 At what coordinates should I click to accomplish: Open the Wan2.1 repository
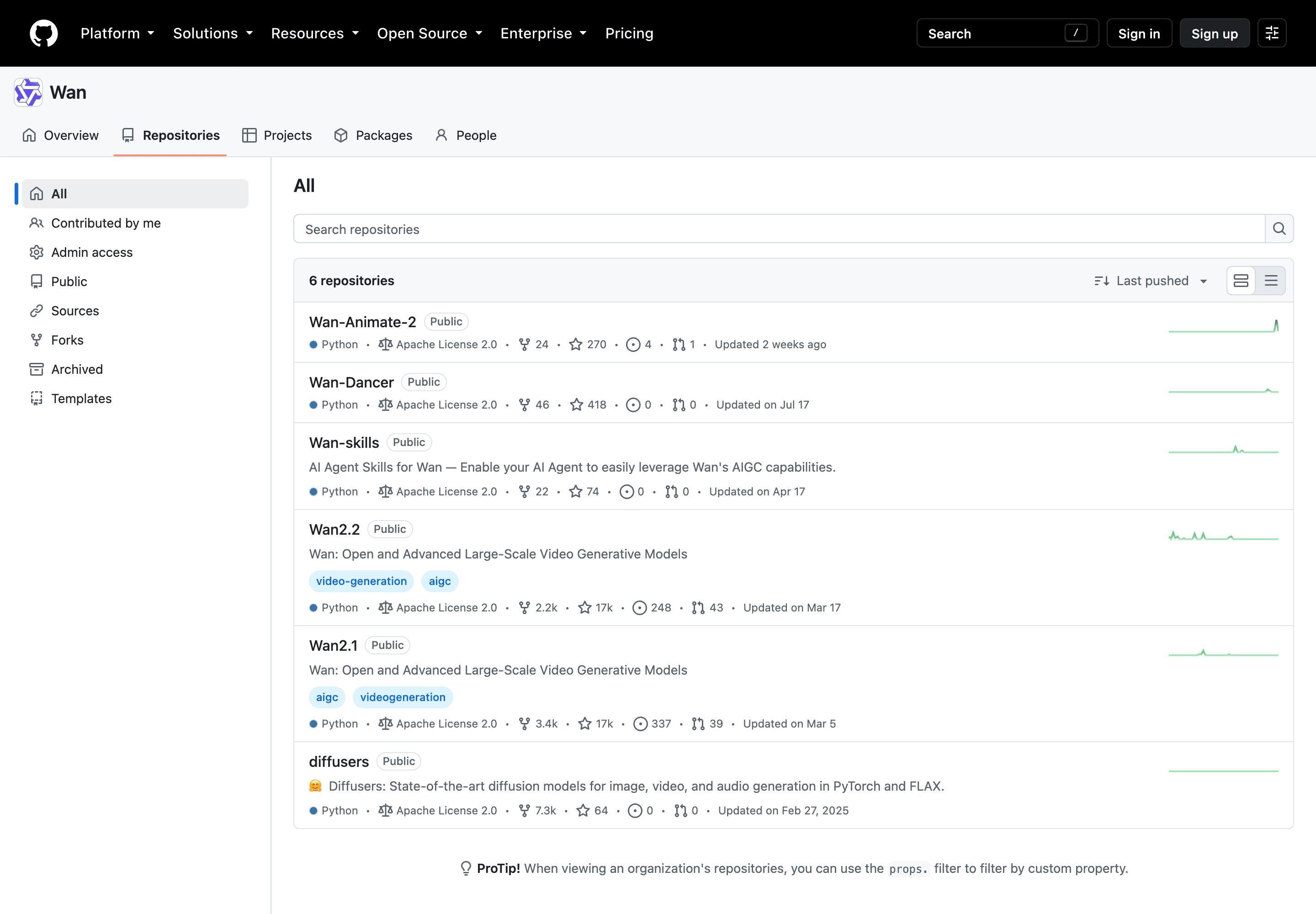point(333,645)
